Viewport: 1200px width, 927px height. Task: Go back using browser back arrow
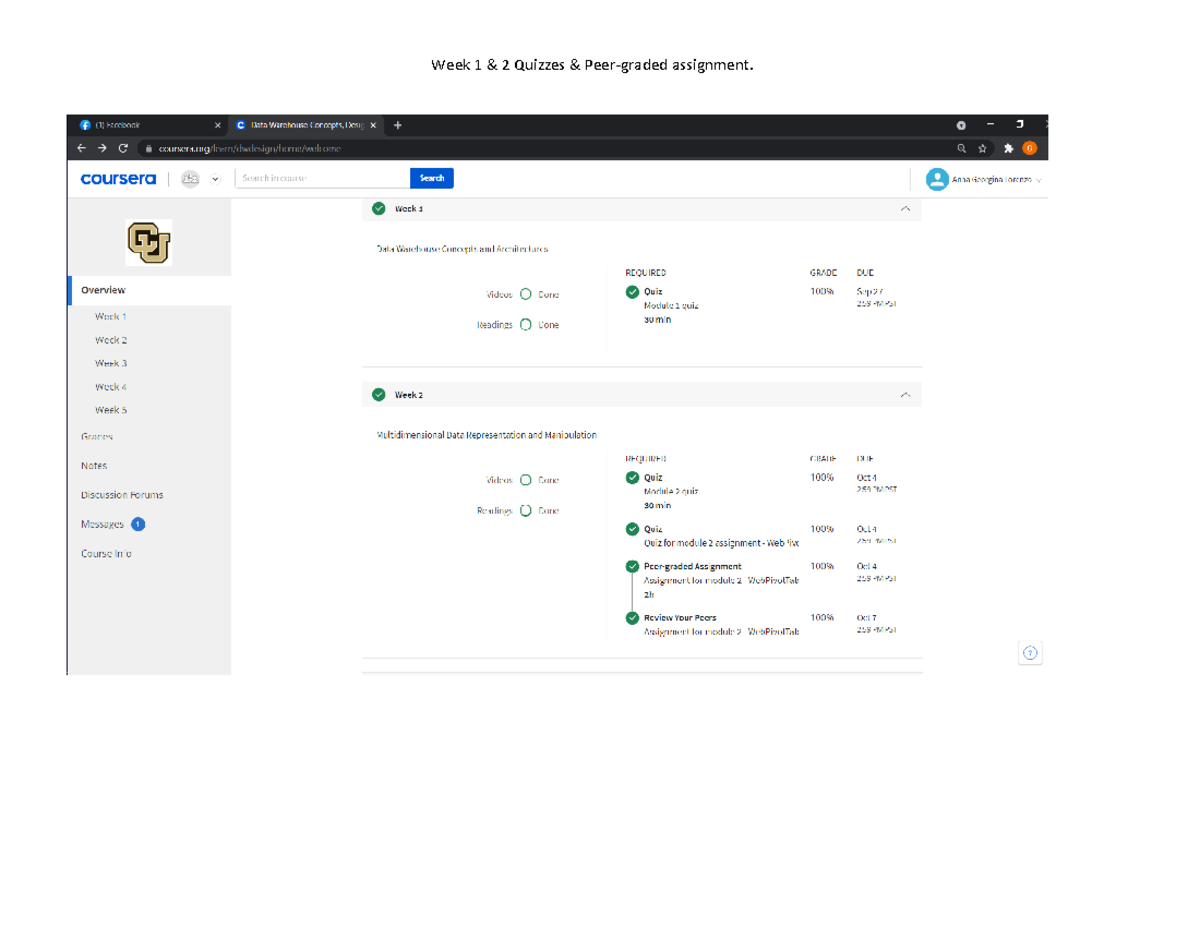[x=82, y=149]
